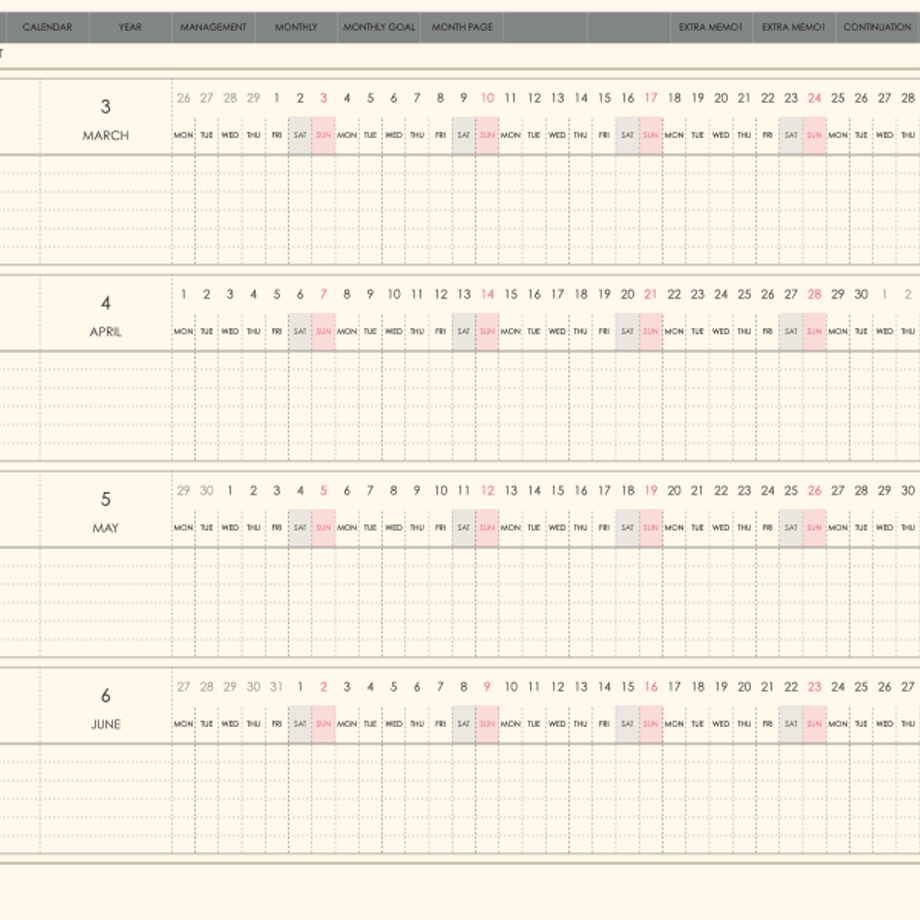Select the large number 3 above MARCH
920x920 pixels.
coord(106,107)
